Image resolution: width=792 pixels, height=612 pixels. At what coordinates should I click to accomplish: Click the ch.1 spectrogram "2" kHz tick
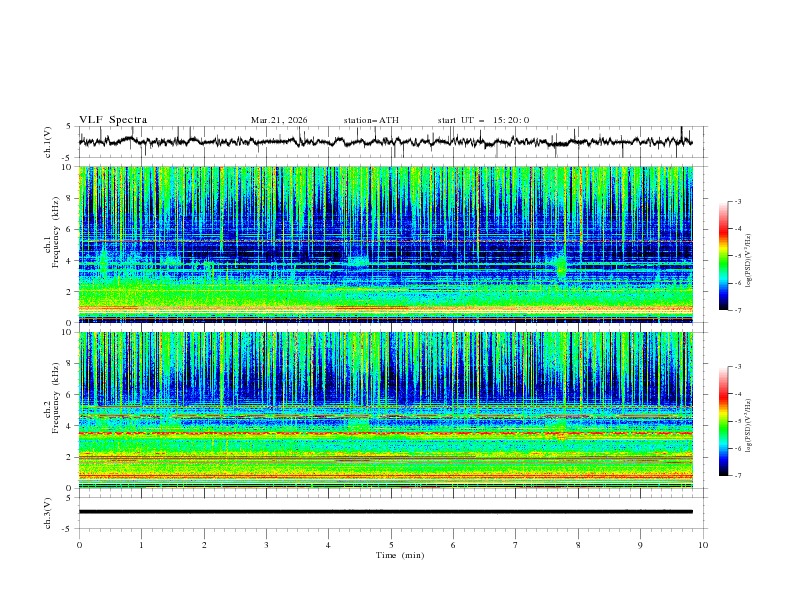click(70, 291)
